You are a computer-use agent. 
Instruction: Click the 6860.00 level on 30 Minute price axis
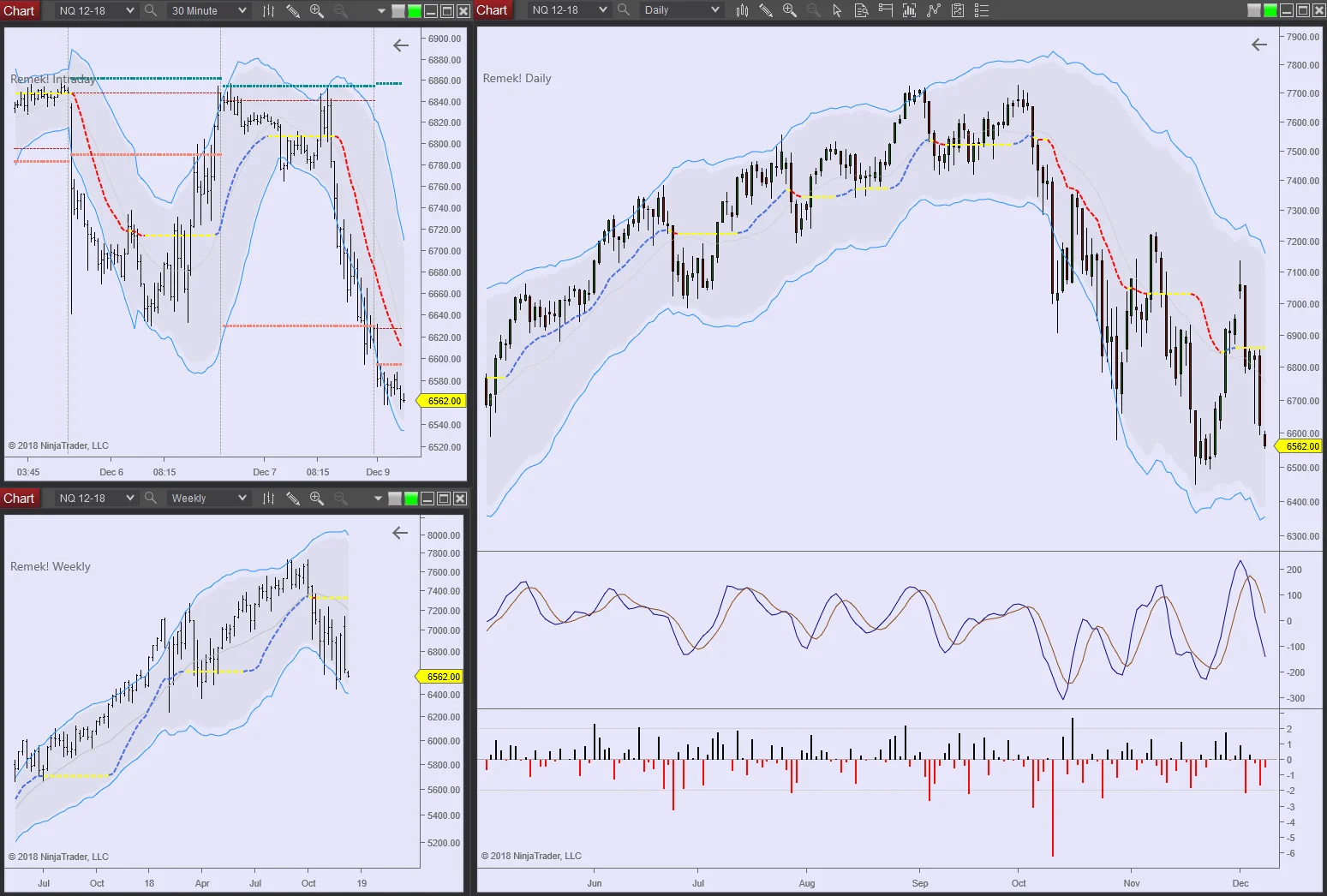click(x=445, y=81)
